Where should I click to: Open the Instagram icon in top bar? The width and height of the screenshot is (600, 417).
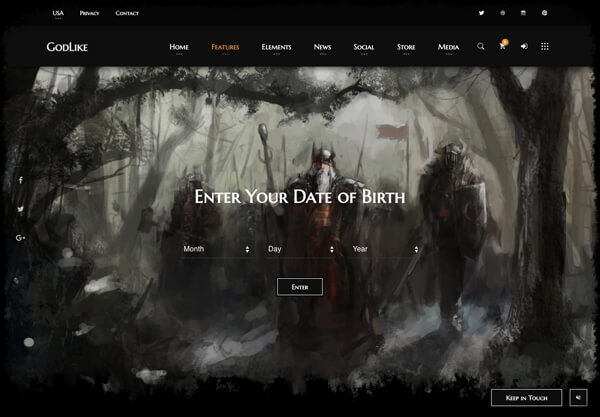point(523,13)
